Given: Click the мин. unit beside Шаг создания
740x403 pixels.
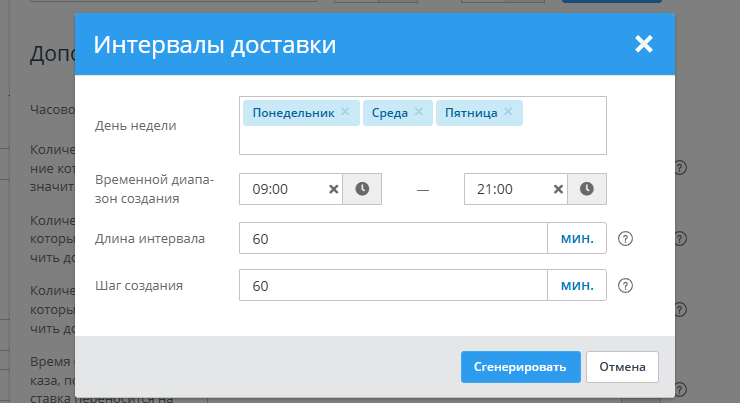Looking at the screenshot, I should coord(577,286).
